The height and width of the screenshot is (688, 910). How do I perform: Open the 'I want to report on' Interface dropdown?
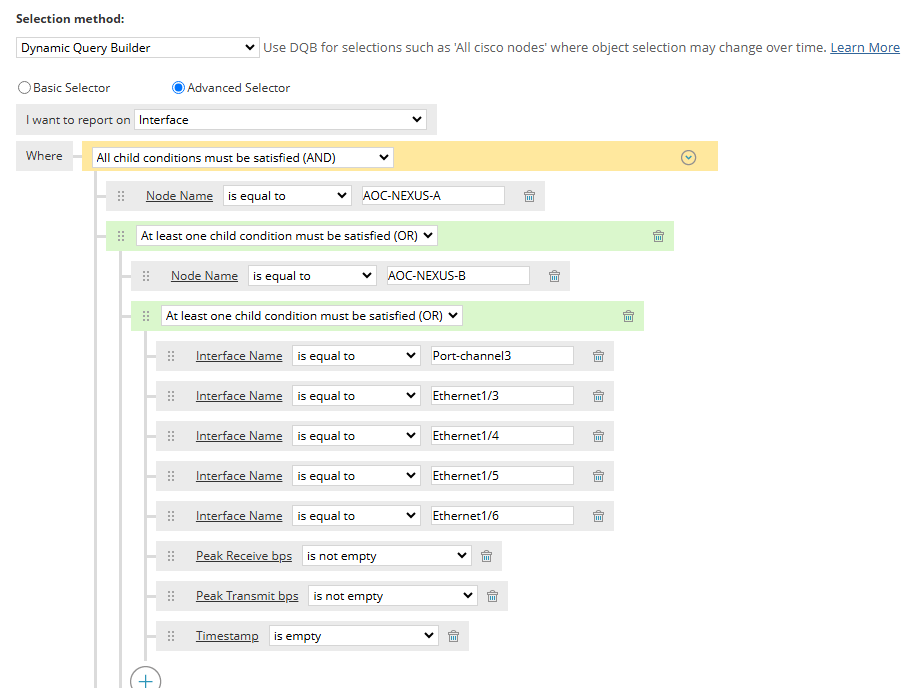pos(280,120)
